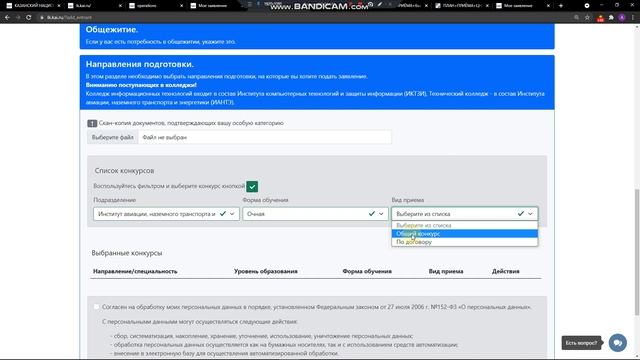Switch to the 'operations' tab
The width and height of the screenshot is (640, 360).
155,6
